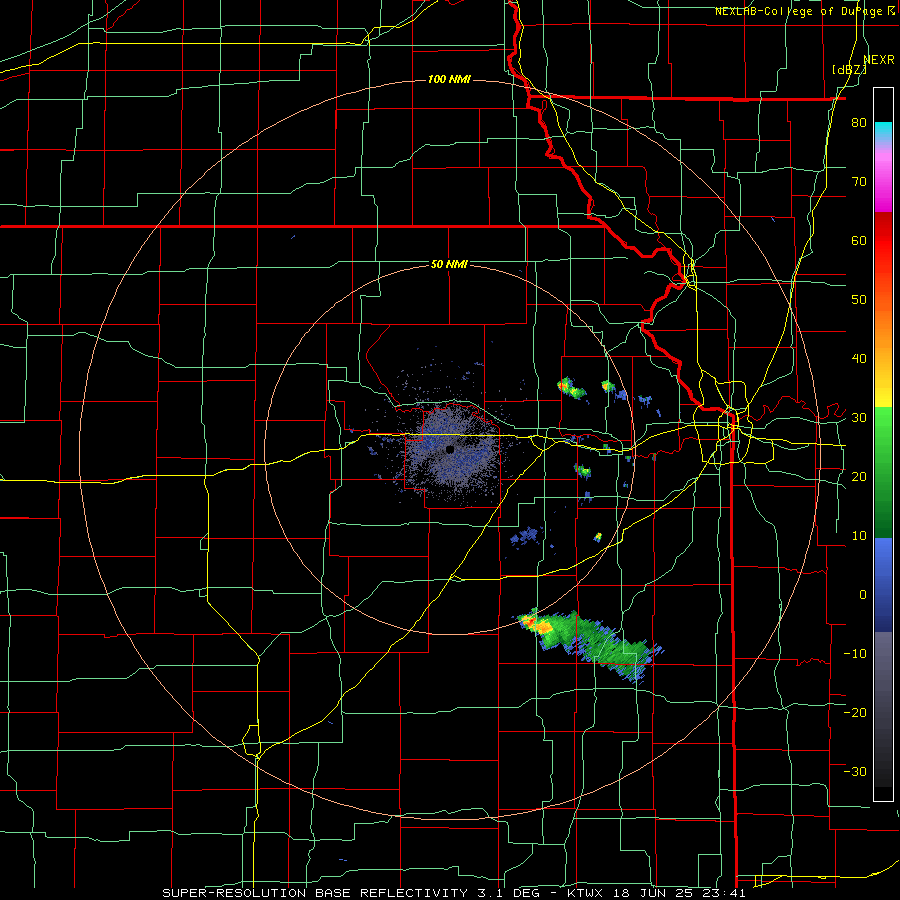Image resolution: width=900 pixels, height=900 pixels.
Task: Click the black radar site dot at the center
Action: pyautogui.click(x=450, y=449)
